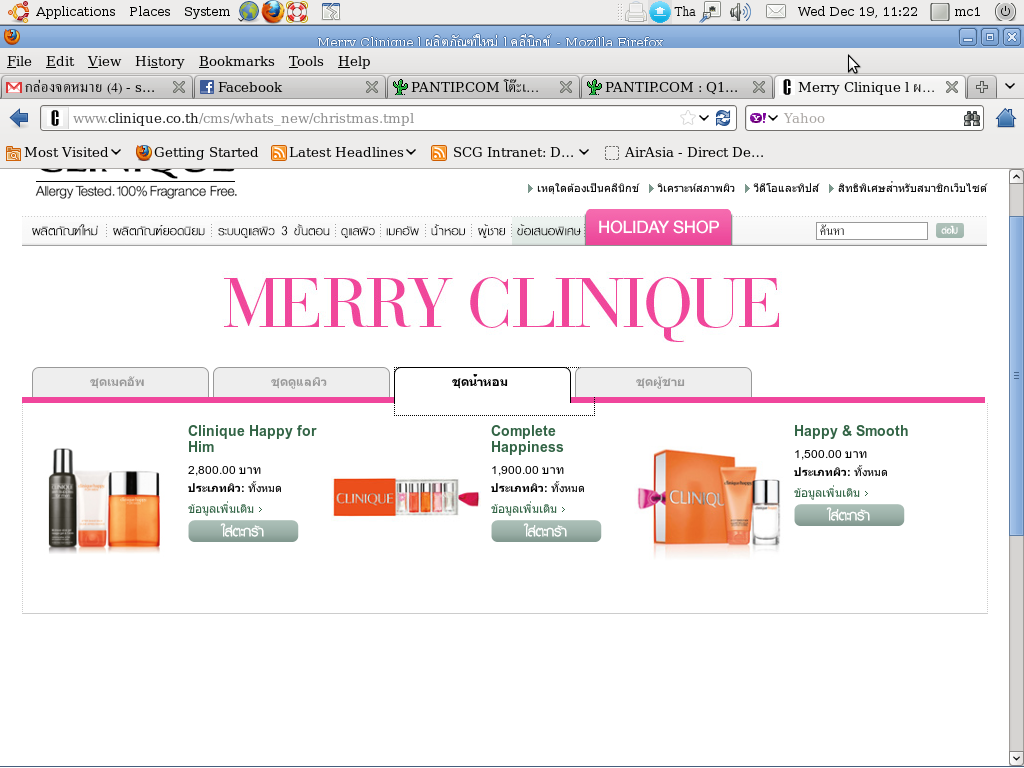Click the search submit button beside ค้นหา
1024x768 pixels.
click(950, 231)
